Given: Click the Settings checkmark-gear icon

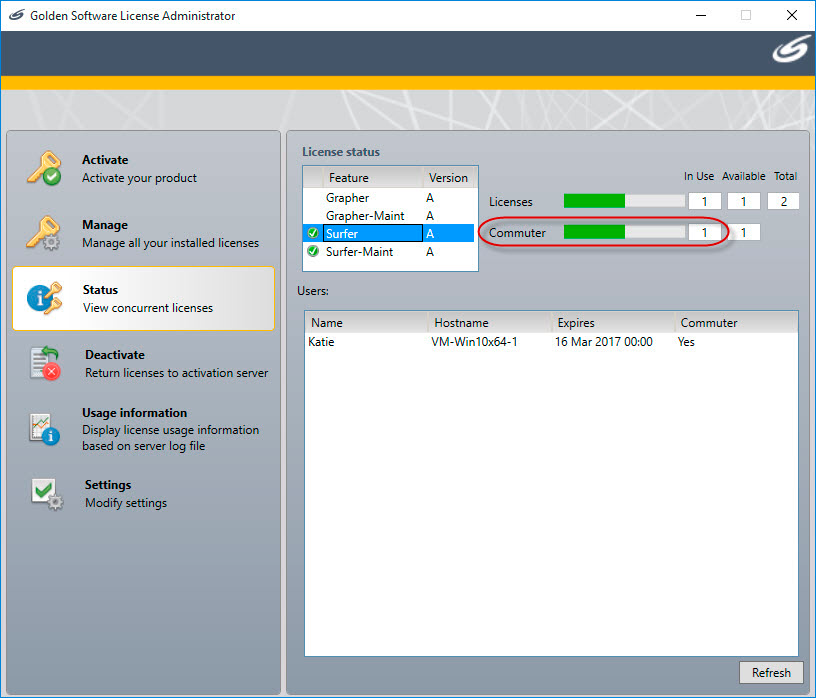Looking at the screenshot, I should (47, 493).
